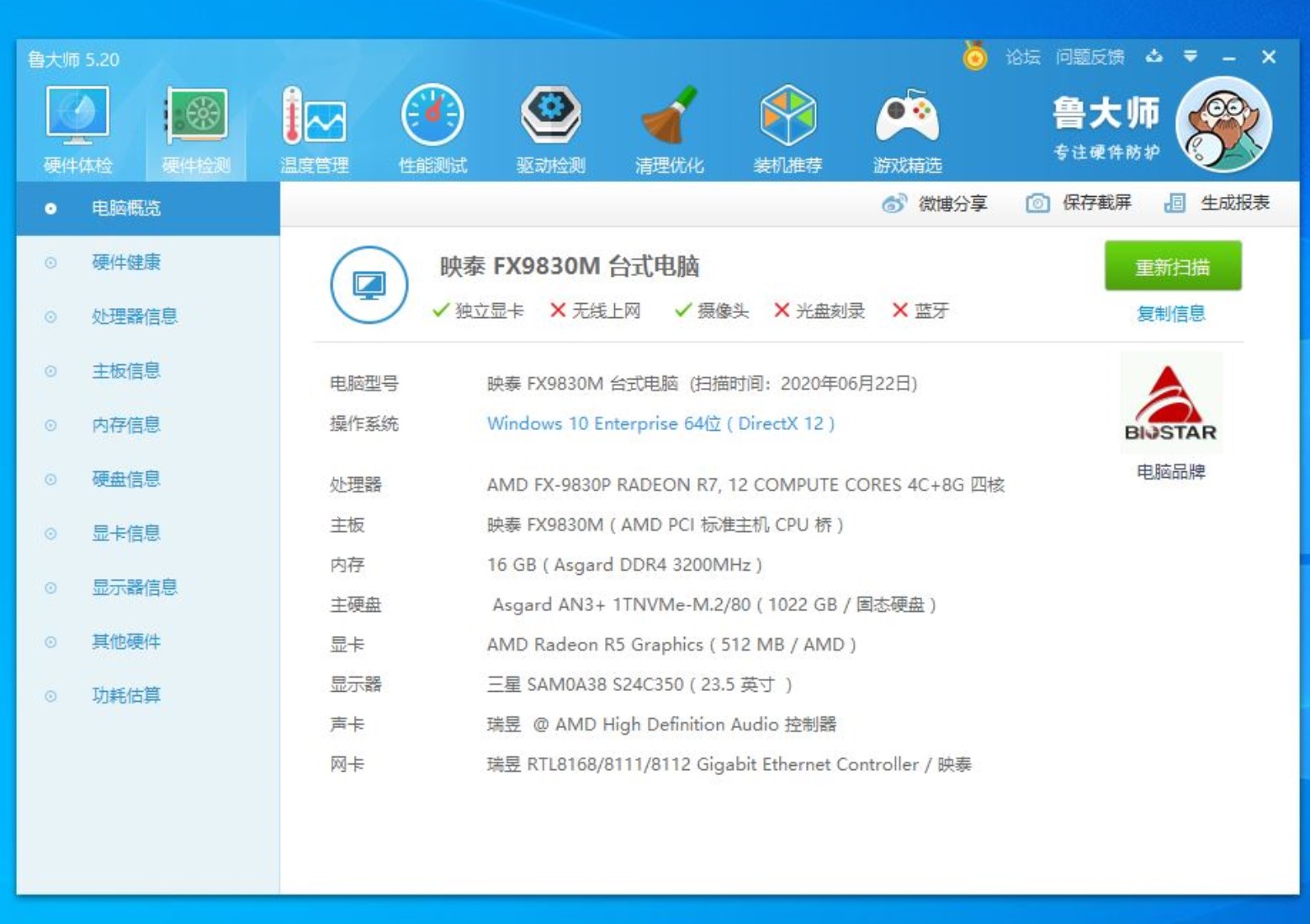Click the 无线上网 cross status
Viewport: 1310px width, 924px height.
point(595,311)
